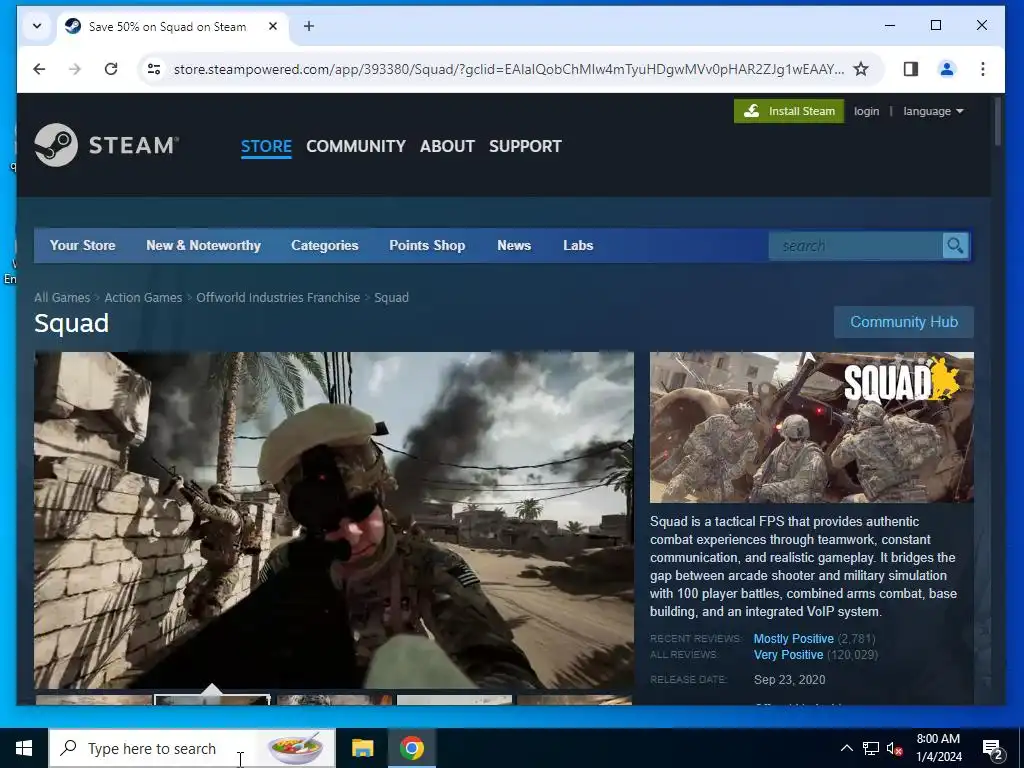Open site information icon in address bar

pos(154,69)
